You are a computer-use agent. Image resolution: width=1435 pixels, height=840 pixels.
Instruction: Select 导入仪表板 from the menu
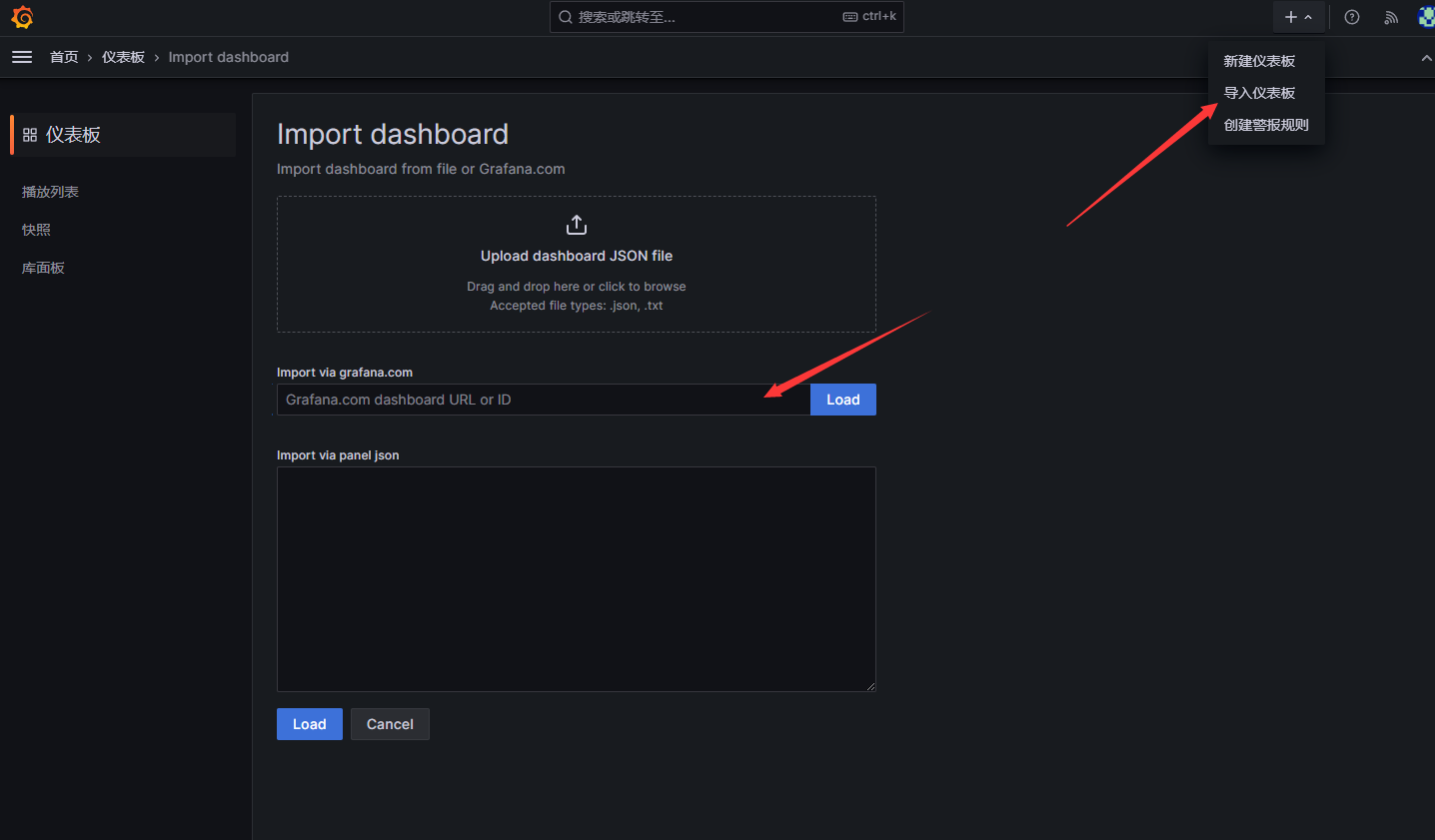(1259, 93)
